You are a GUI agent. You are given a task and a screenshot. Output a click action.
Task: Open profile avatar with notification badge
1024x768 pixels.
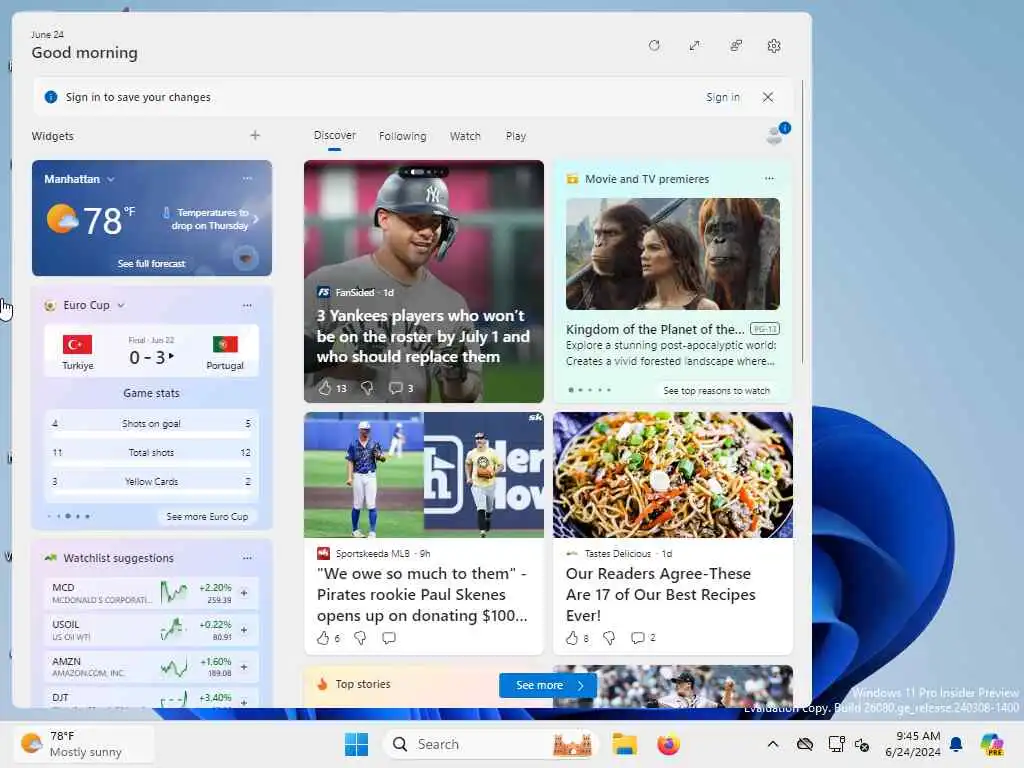pyautogui.click(x=777, y=133)
